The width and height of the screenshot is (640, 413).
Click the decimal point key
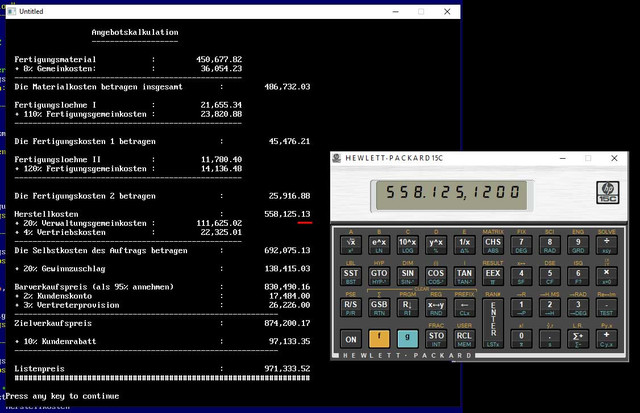pos(550,339)
